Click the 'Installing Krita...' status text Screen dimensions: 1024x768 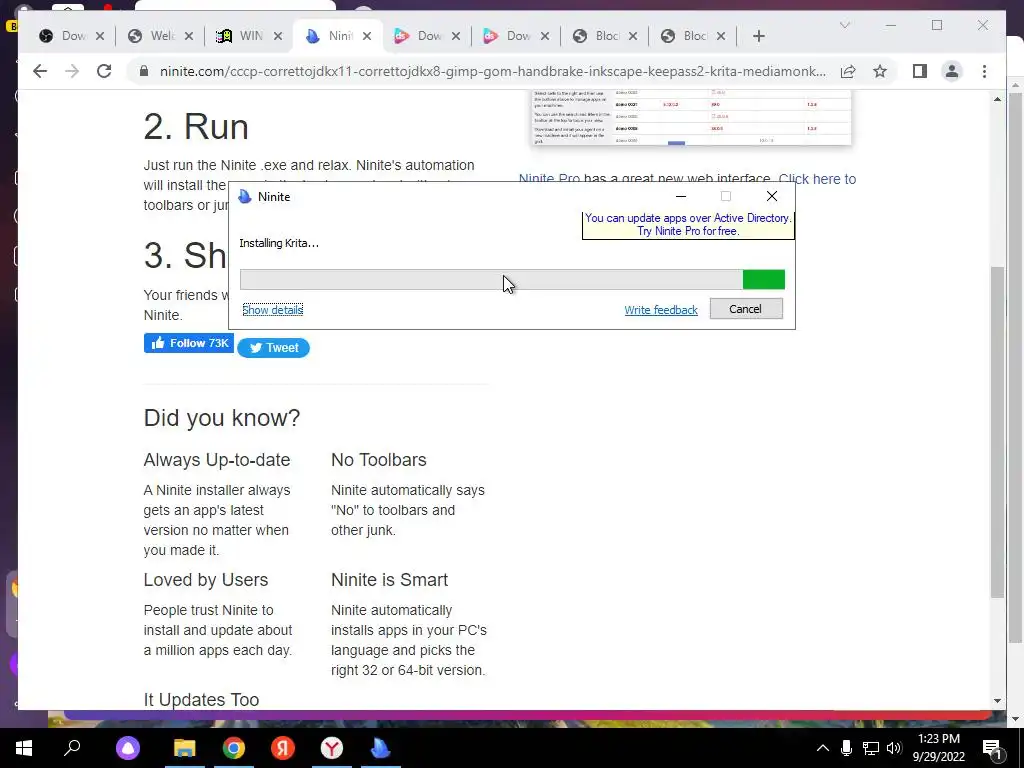pyautogui.click(x=279, y=243)
